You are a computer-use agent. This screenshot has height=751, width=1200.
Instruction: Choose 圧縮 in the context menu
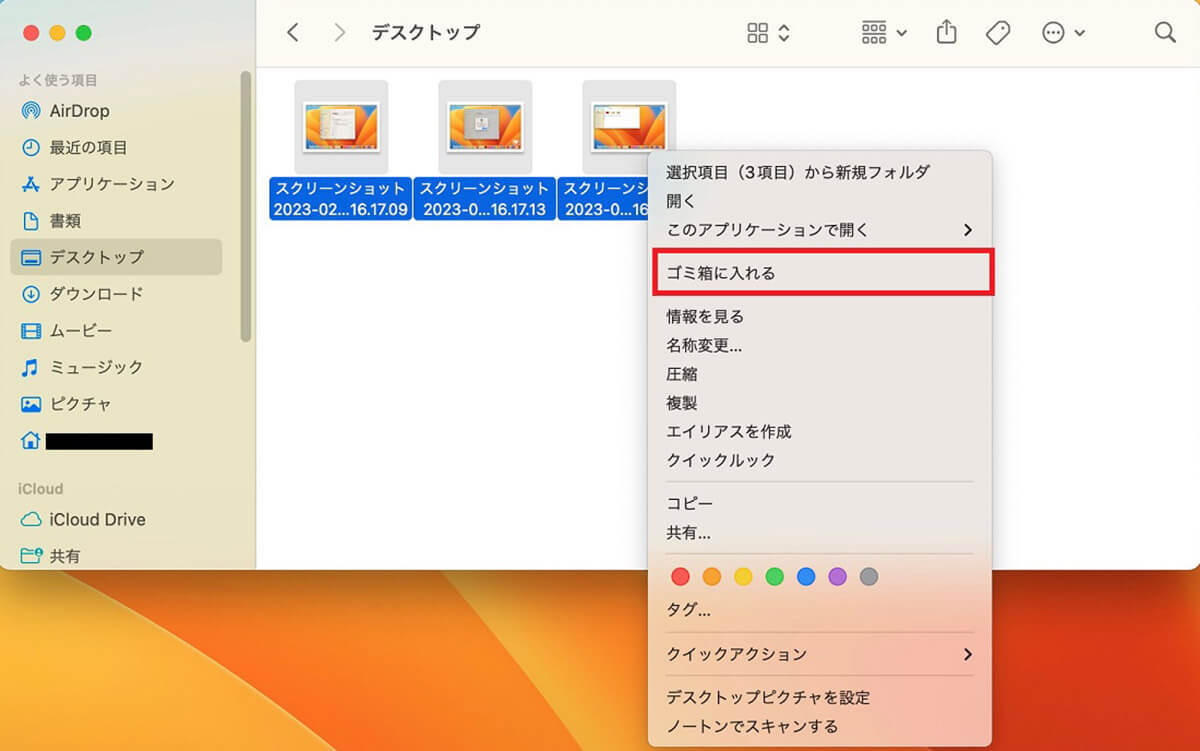820,374
